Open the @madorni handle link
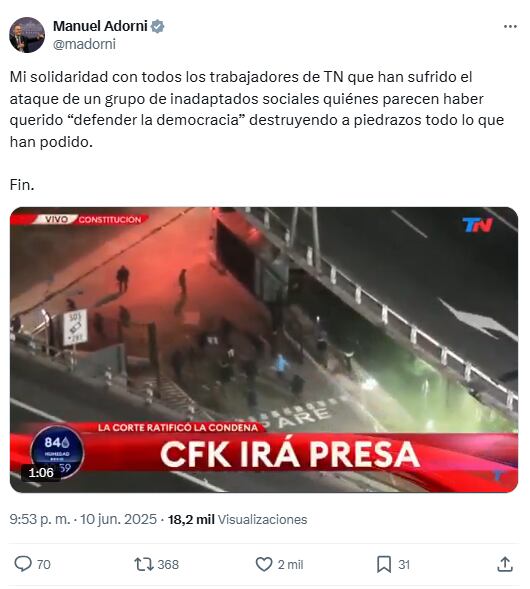 point(84,44)
